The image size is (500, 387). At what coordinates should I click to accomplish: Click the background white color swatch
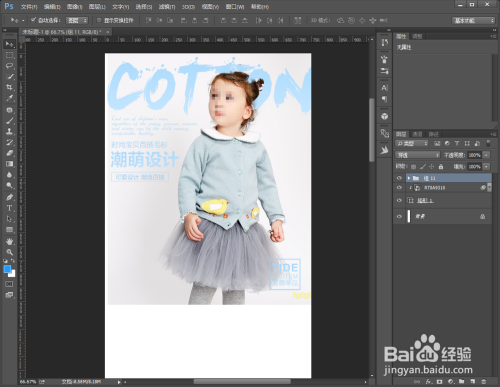pos(13,274)
